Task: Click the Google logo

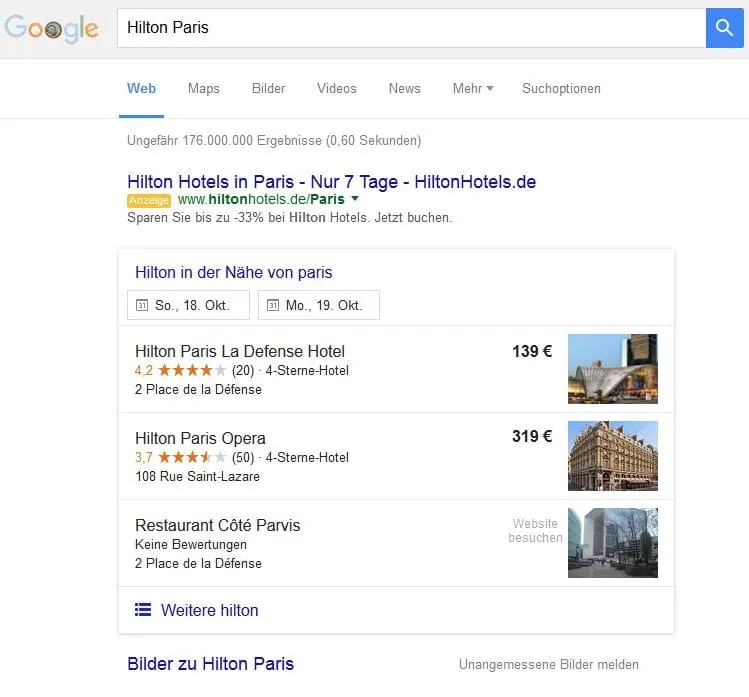Action: point(52,28)
